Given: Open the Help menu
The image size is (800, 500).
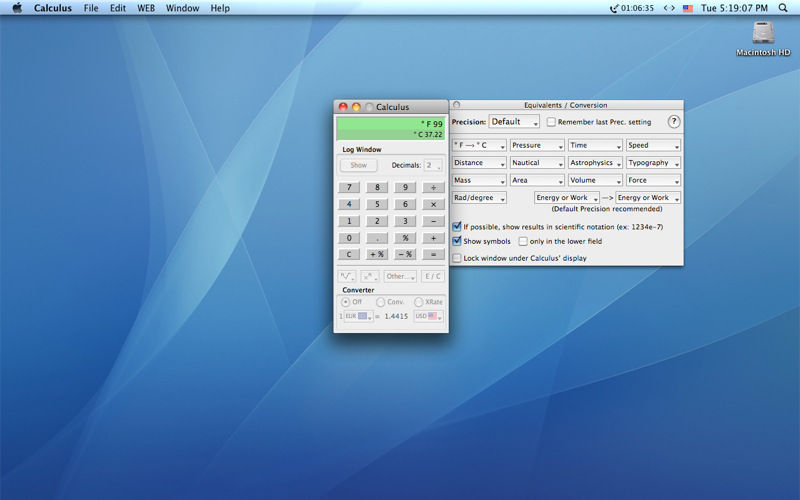Looking at the screenshot, I should click(220, 8).
